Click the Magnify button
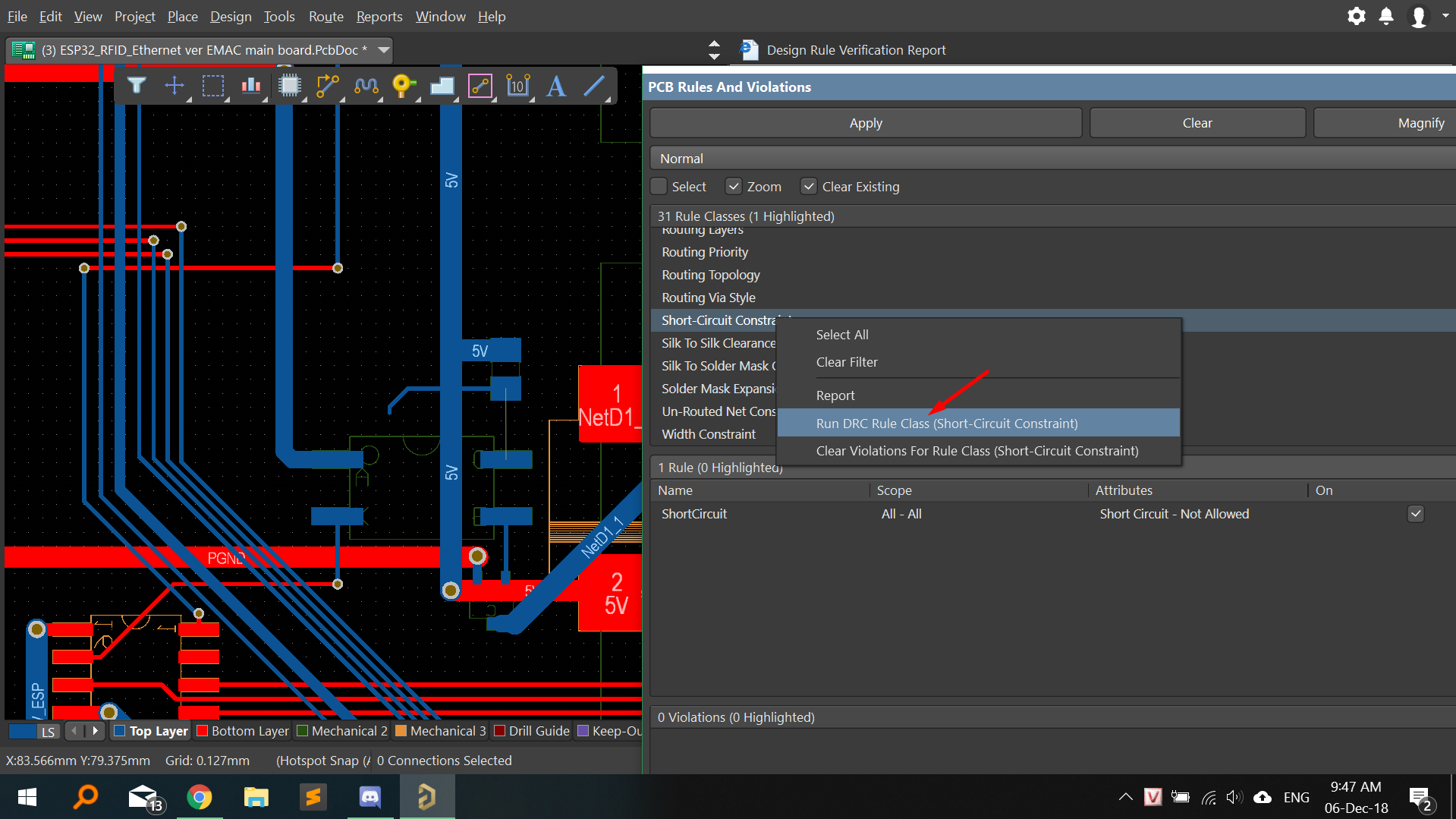This screenshot has height=819, width=1456. pos(1385,123)
